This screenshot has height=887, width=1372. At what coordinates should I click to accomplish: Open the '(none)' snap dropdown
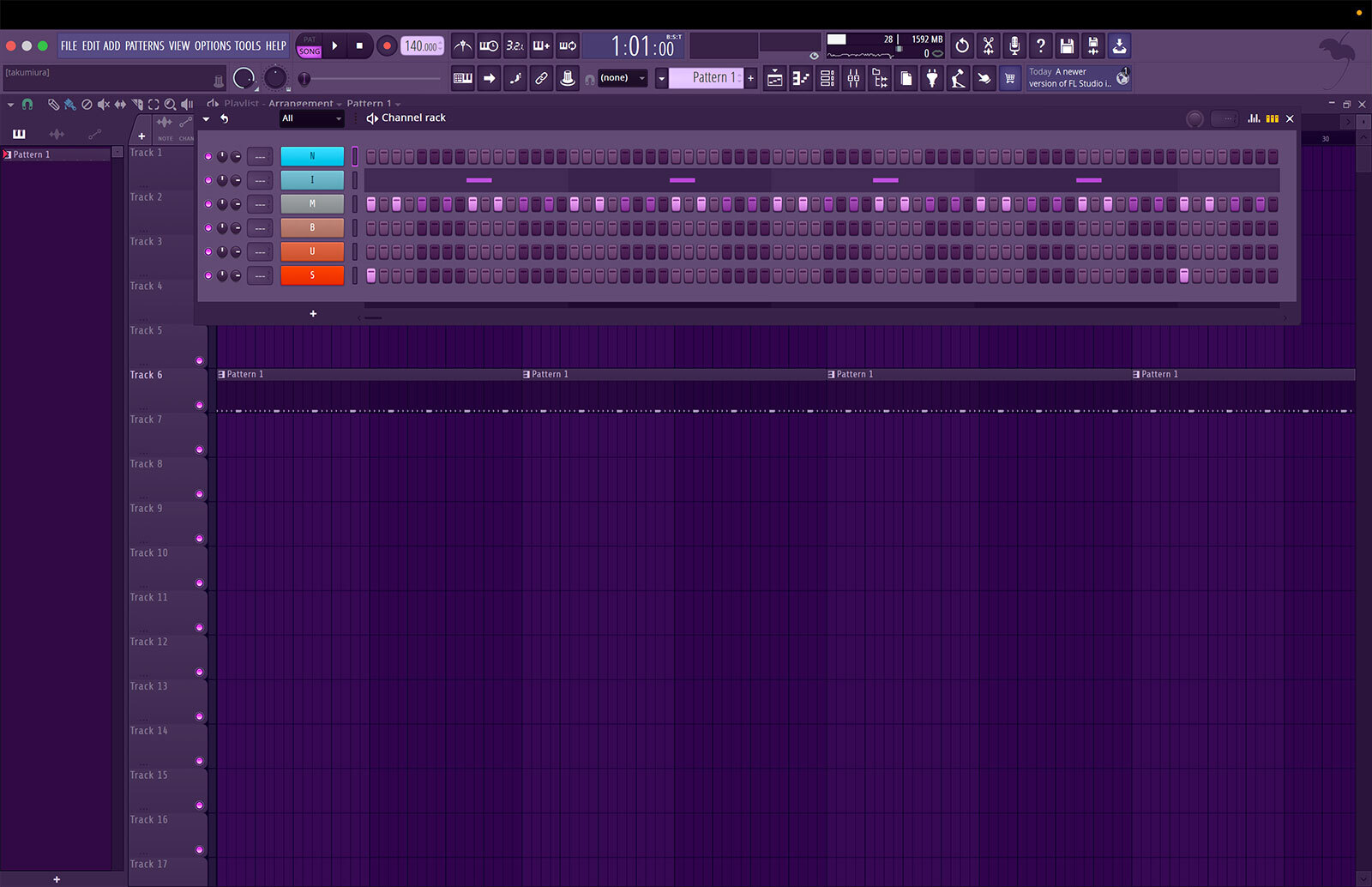tap(622, 78)
